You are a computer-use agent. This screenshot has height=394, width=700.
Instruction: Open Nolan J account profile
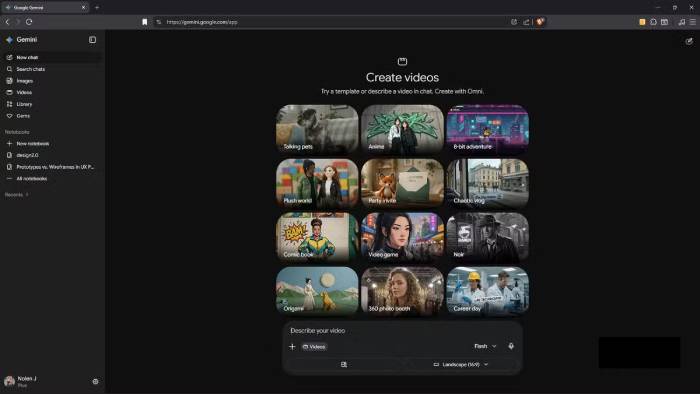coord(21,381)
